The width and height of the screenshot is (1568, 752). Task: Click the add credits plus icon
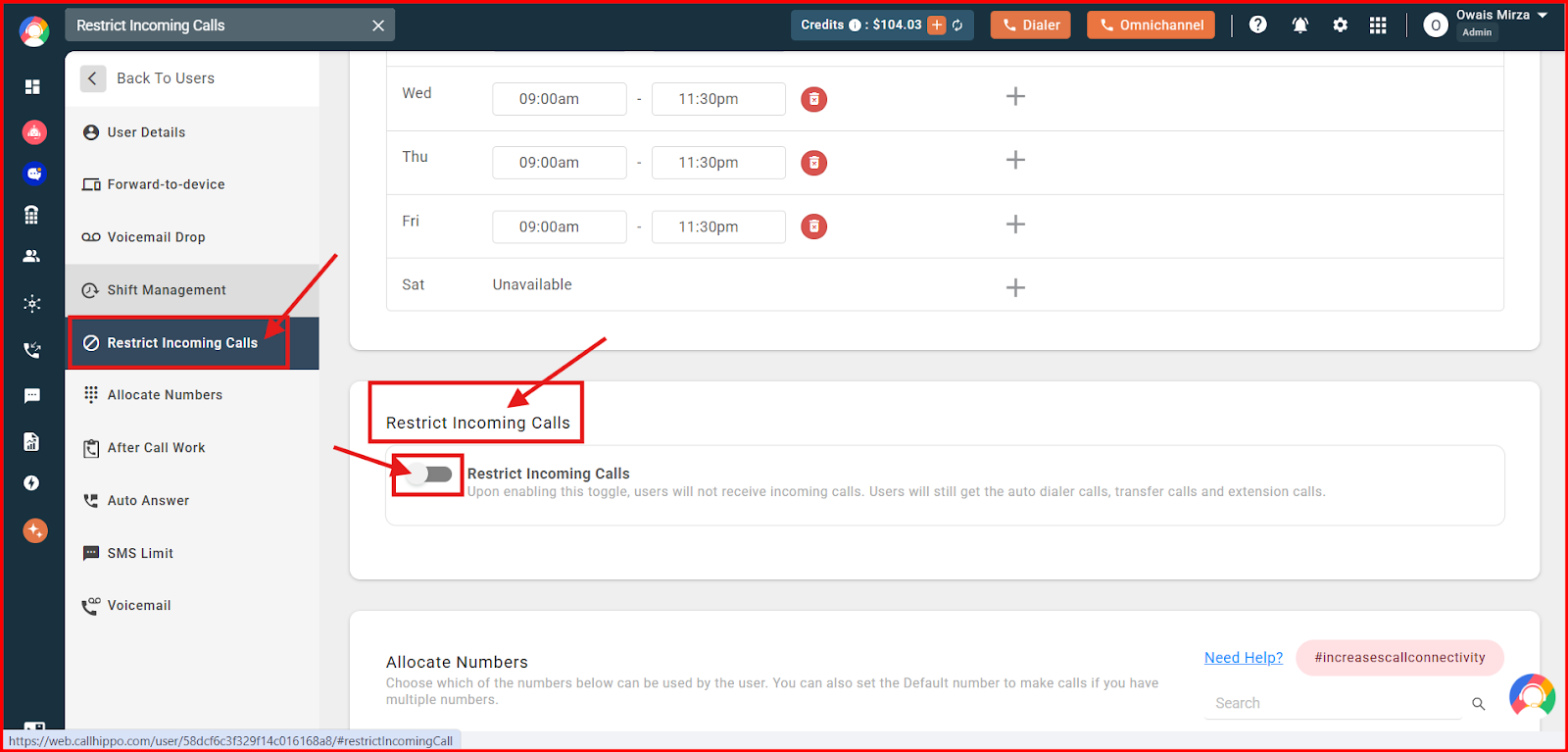(x=937, y=25)
